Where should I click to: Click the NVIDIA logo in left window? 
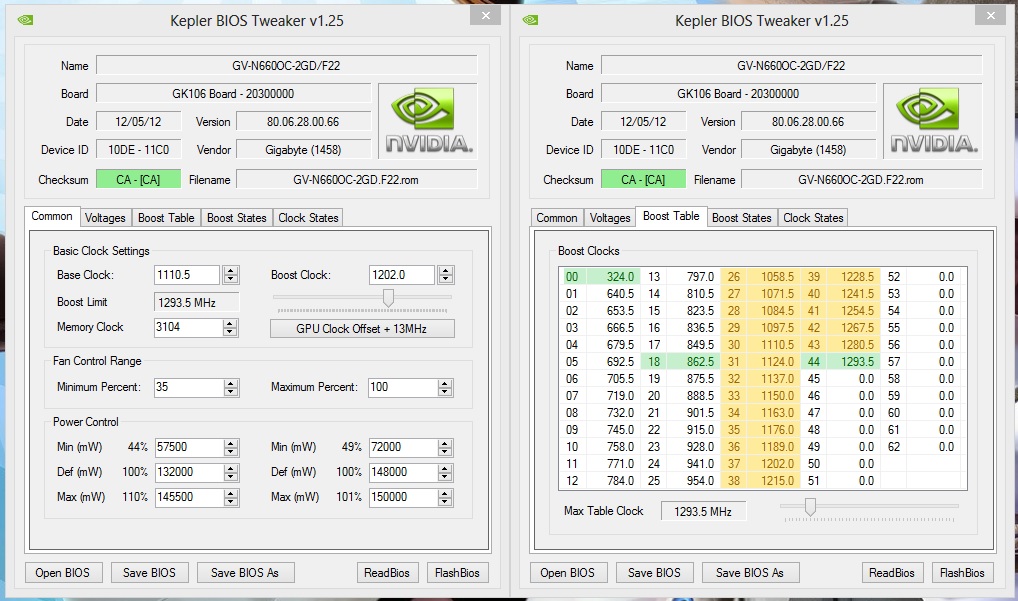click(427, 120)
